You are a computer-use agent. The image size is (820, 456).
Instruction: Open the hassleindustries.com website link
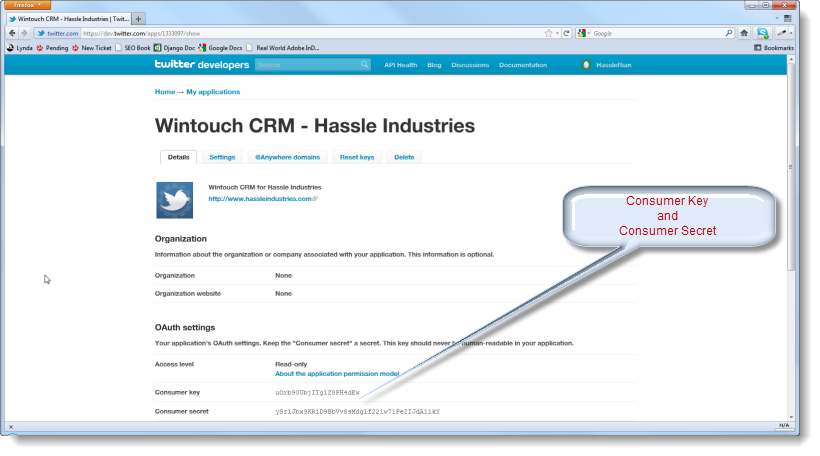260,199
